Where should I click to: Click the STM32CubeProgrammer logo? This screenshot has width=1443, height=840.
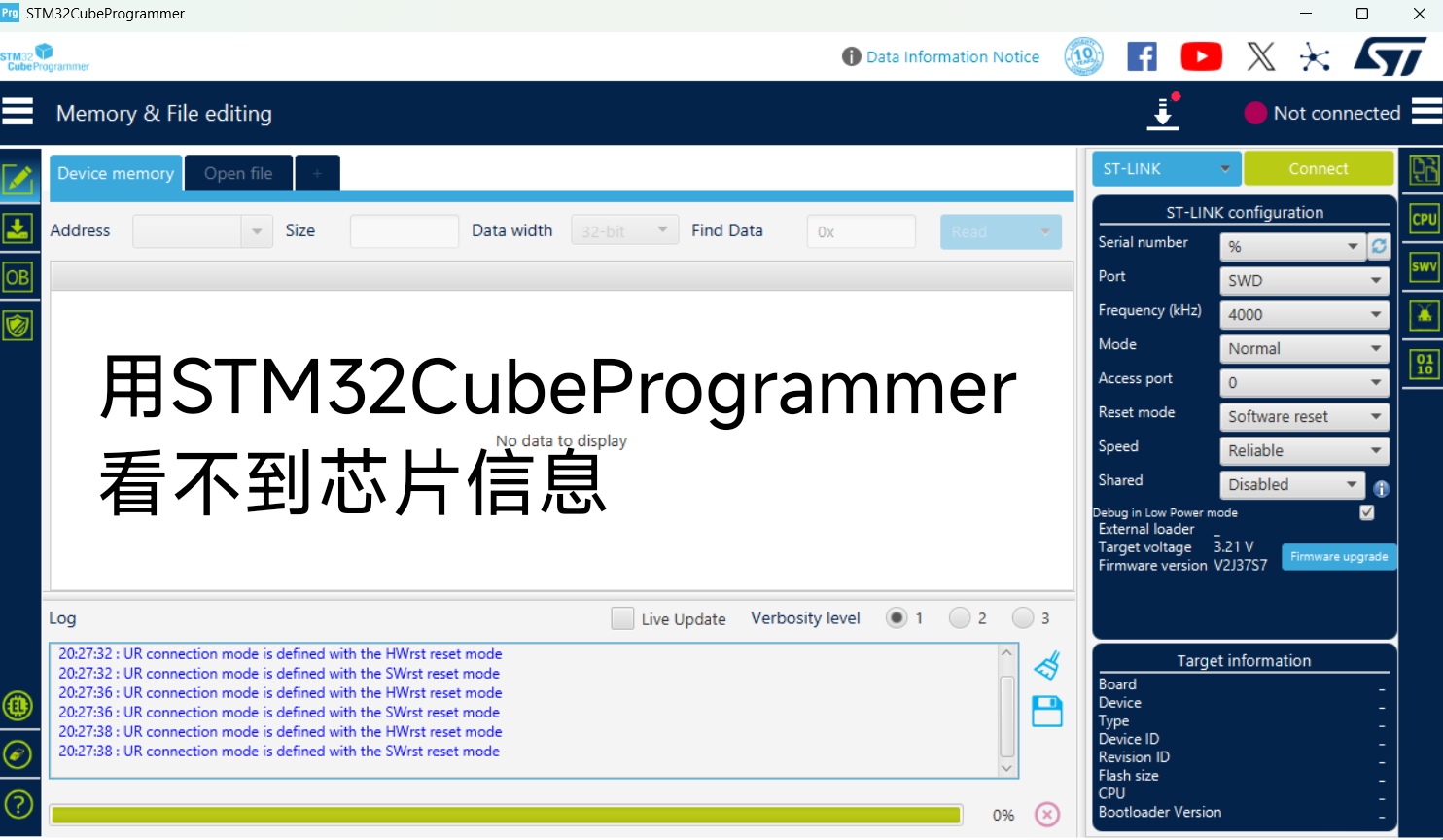[45, 57]
